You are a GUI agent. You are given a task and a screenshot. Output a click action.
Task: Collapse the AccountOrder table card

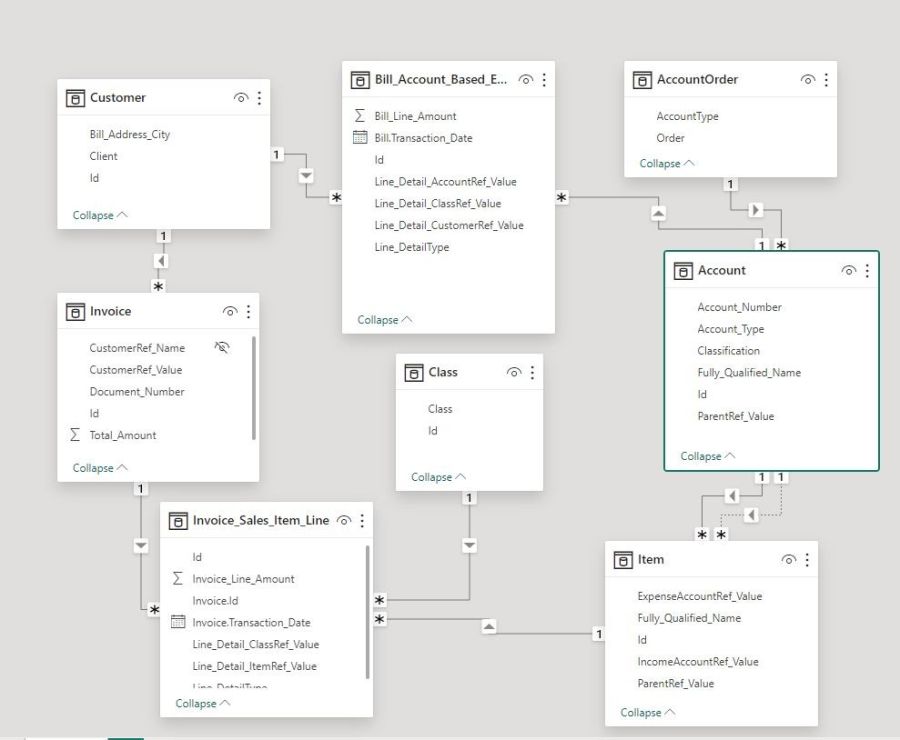(667, 164)
